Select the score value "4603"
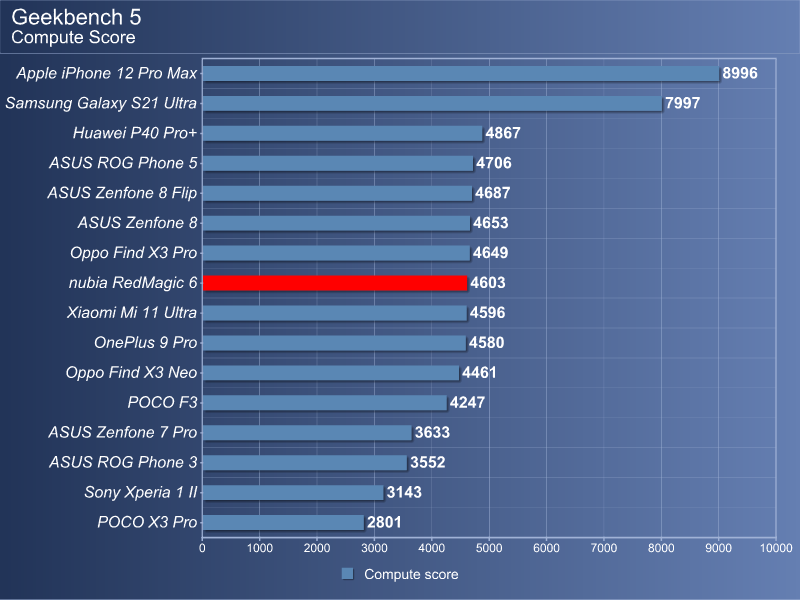Image resolution: width=800 pixels, height=600 pixels. coord(488,283)
